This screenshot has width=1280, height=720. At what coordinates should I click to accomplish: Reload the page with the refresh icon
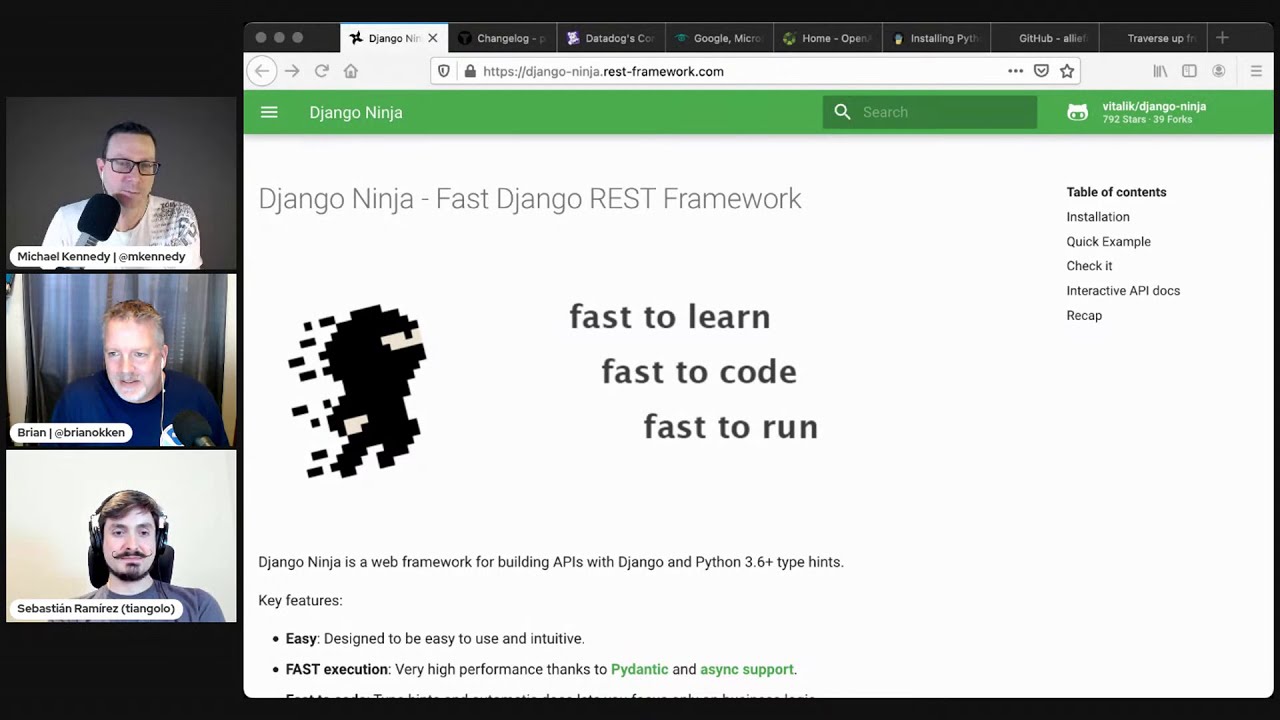[x=322, y=71]
